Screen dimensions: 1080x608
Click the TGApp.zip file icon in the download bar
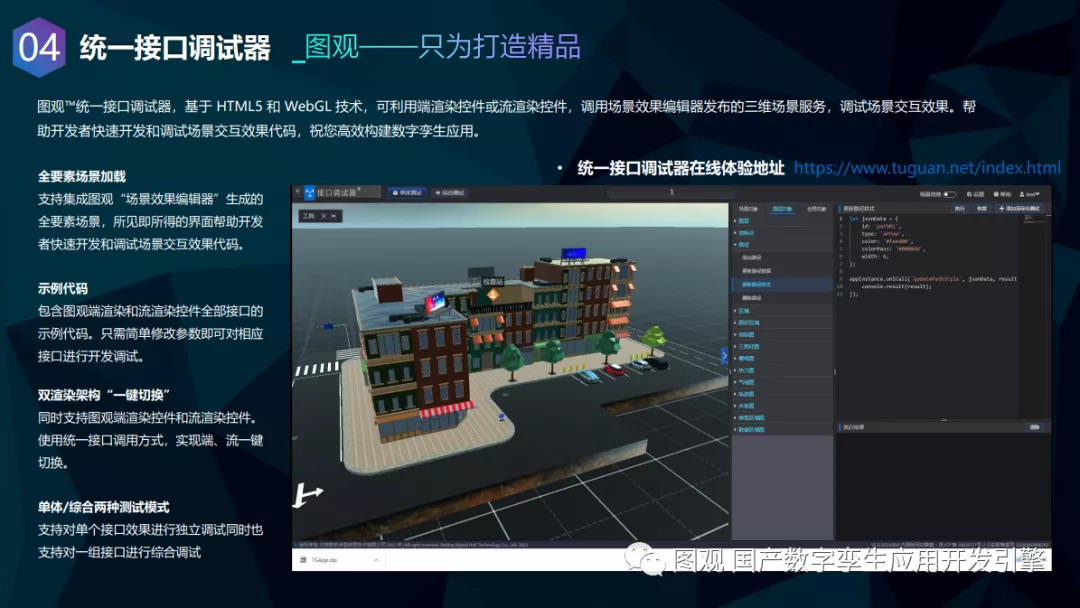[303, 560]
